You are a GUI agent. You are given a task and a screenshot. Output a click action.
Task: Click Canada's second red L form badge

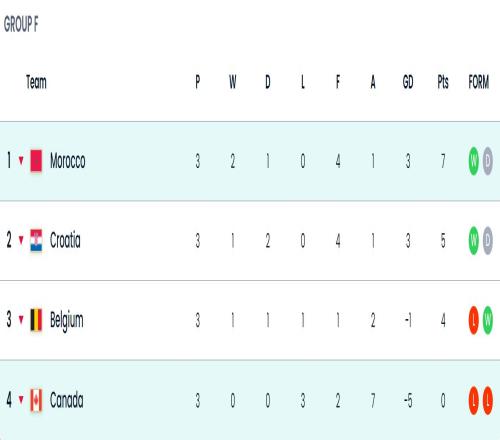(488, 400)
